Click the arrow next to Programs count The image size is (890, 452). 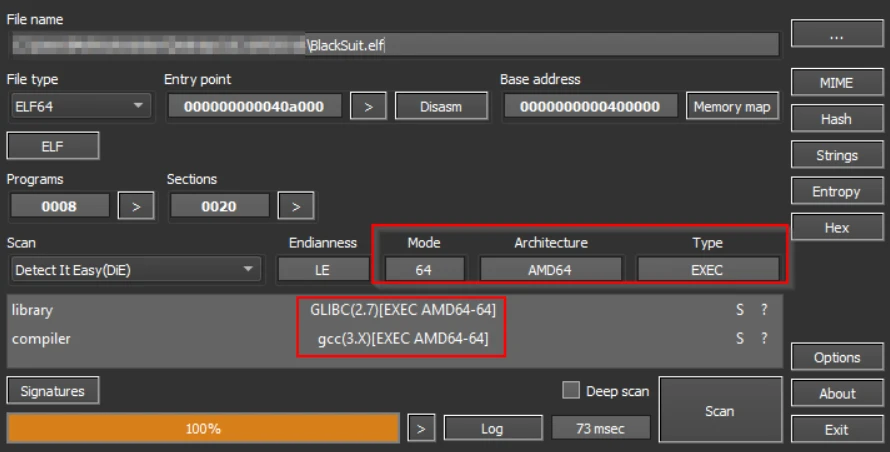[x=135, y=206]
